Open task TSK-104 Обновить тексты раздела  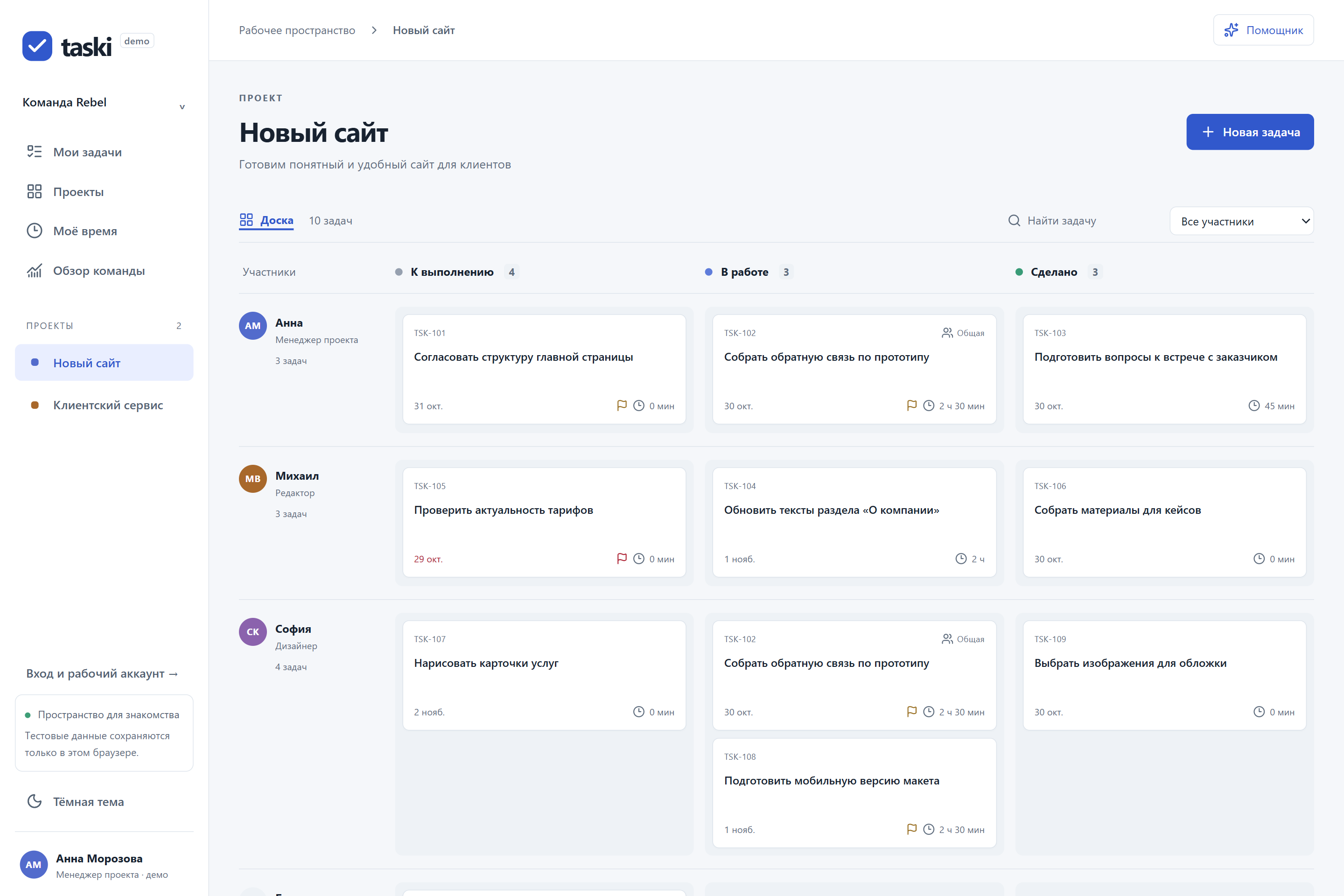click(x=854, y=522)
